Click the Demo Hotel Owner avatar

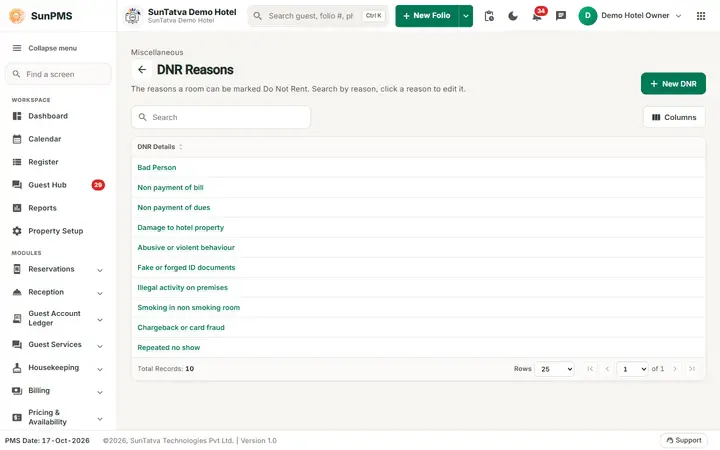(588, 16)
